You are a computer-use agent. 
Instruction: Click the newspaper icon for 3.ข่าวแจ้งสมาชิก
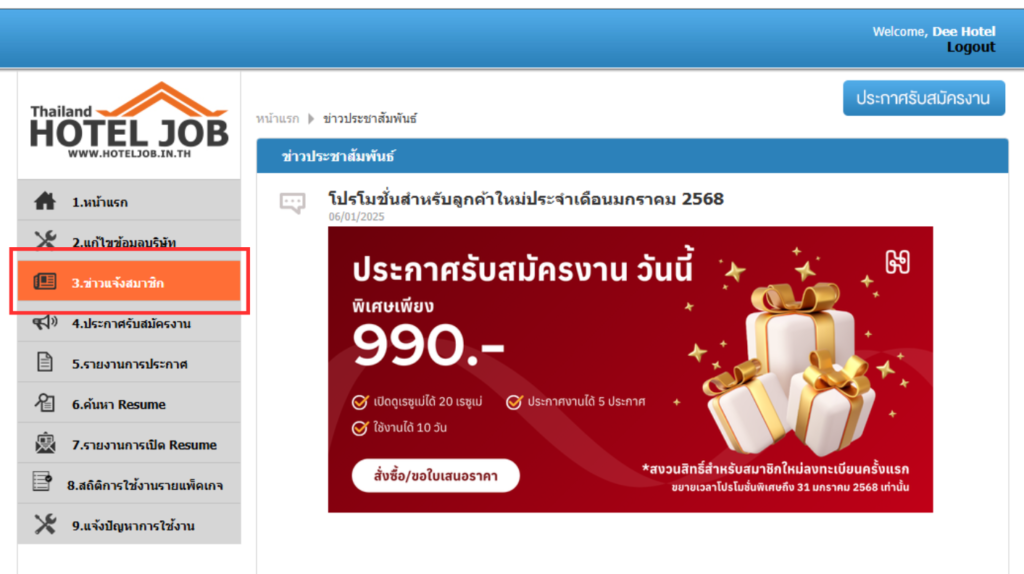(44, 281)
